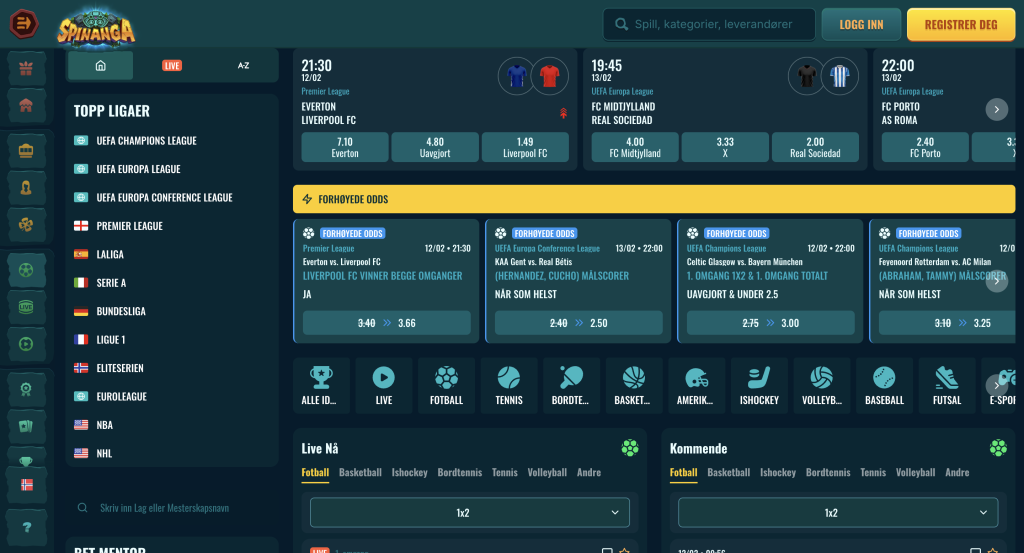
Task: Bet on Everton at odds 7.10
Action: [345, 147]
